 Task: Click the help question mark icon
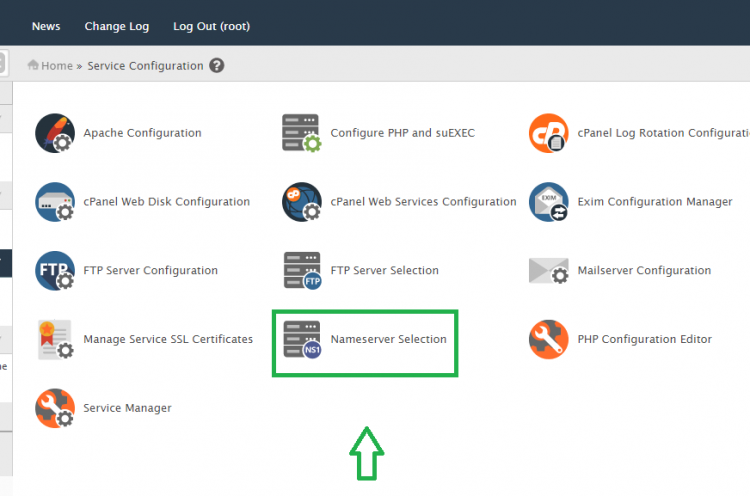[x=217, y=66]
